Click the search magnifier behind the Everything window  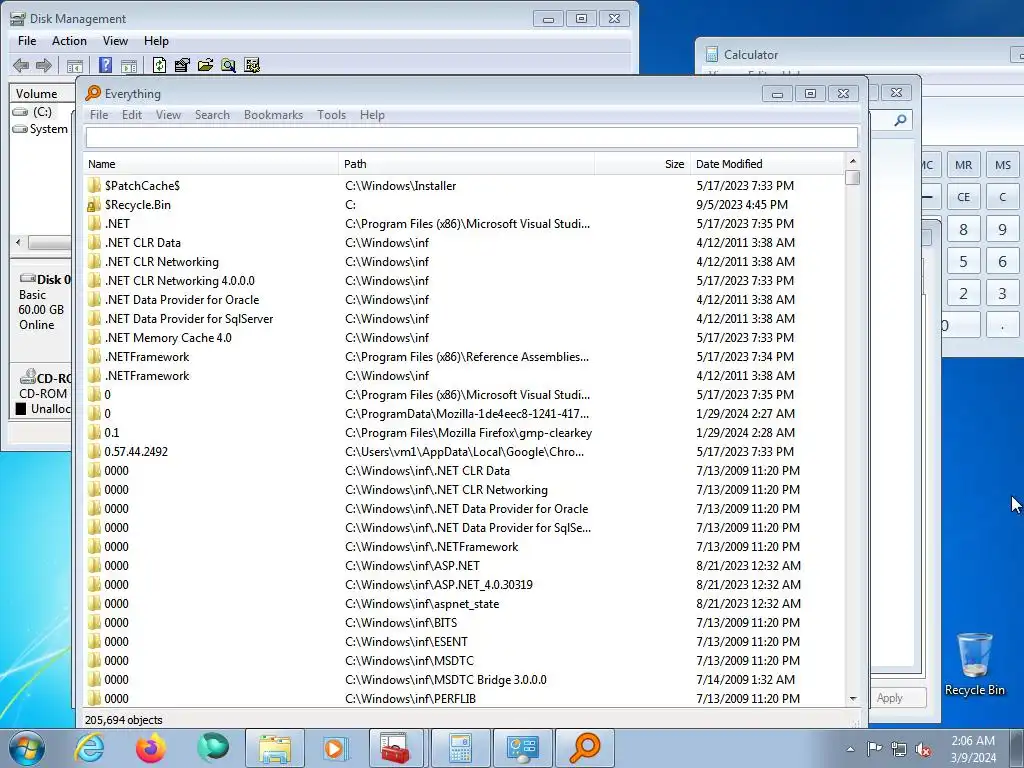tap(901, 120)
